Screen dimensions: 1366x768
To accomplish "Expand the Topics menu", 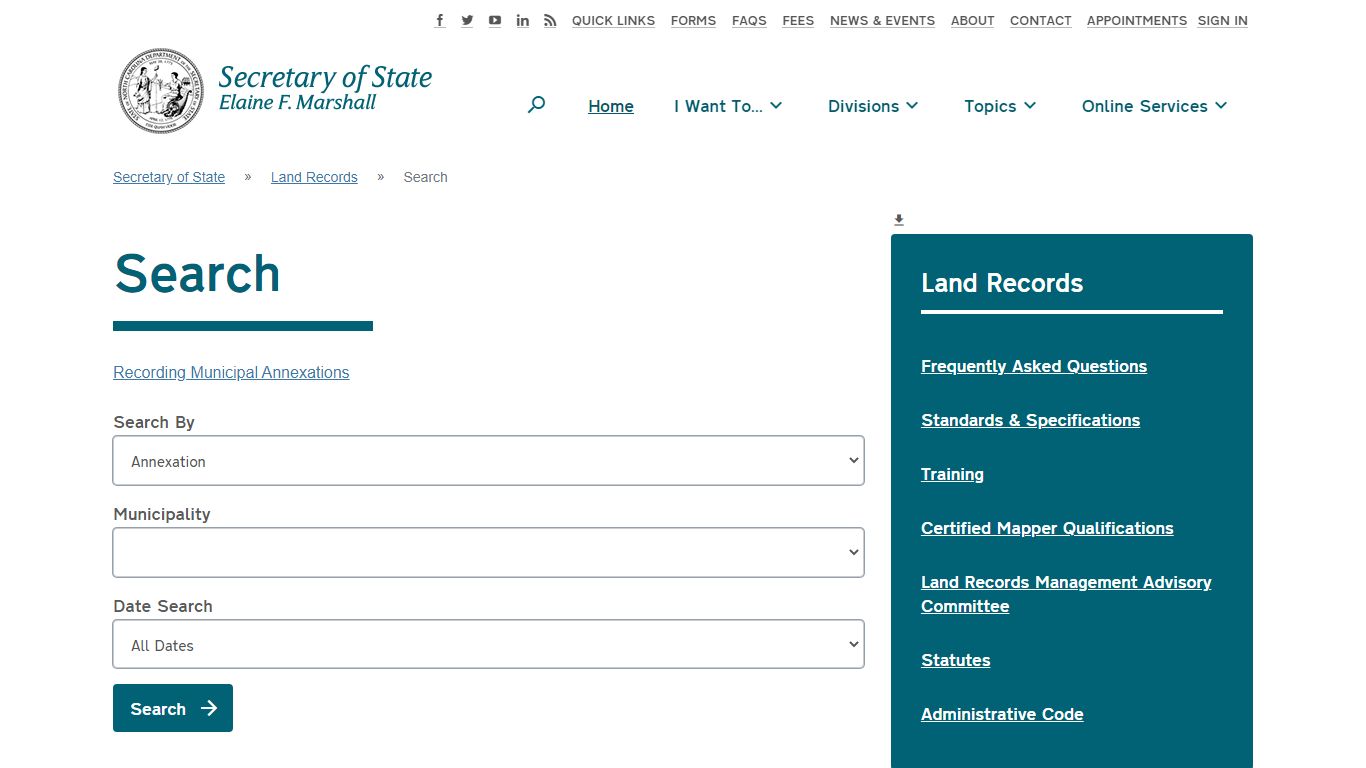I will (1000, 106).
